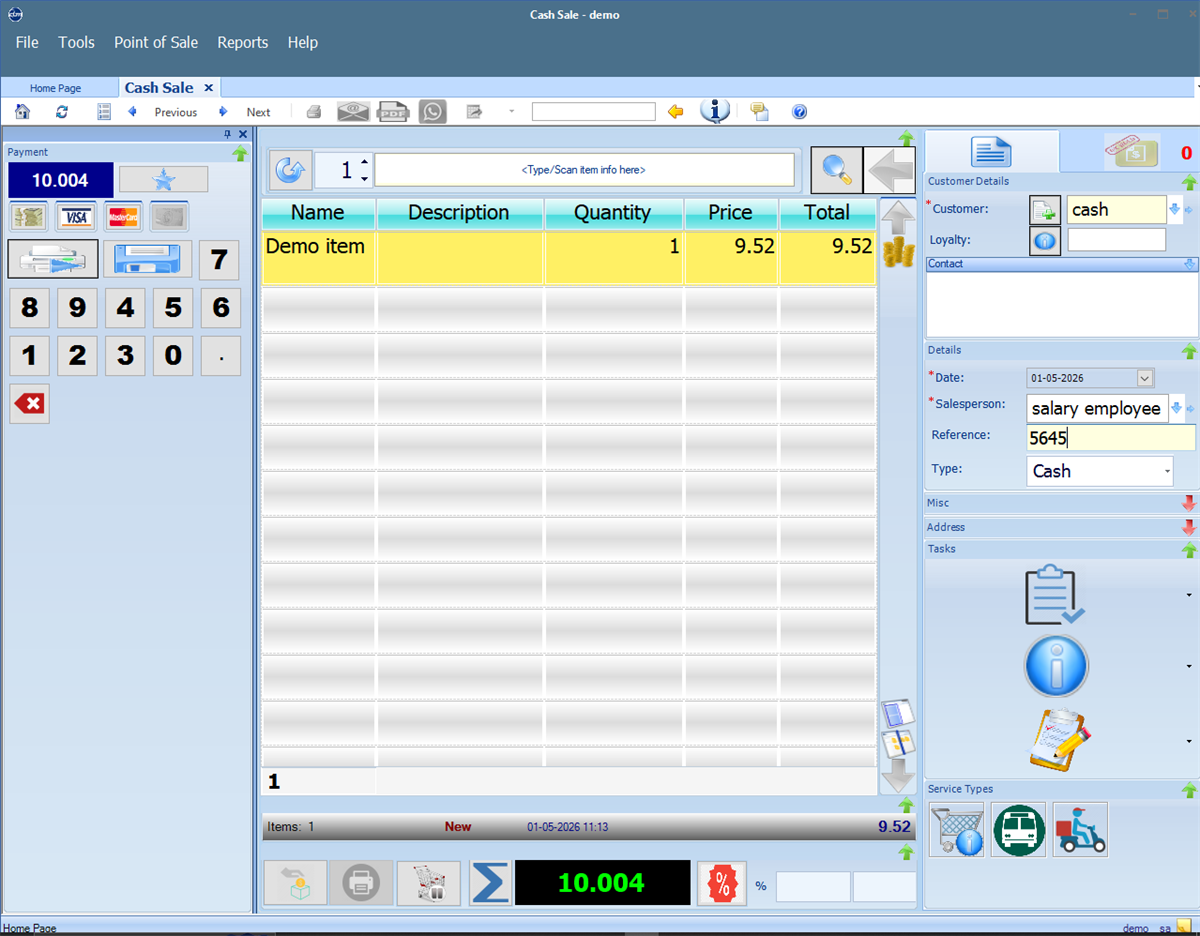Click the blue sigma total button
Screen dimensions: 1200x936
(x=490, y=883)
